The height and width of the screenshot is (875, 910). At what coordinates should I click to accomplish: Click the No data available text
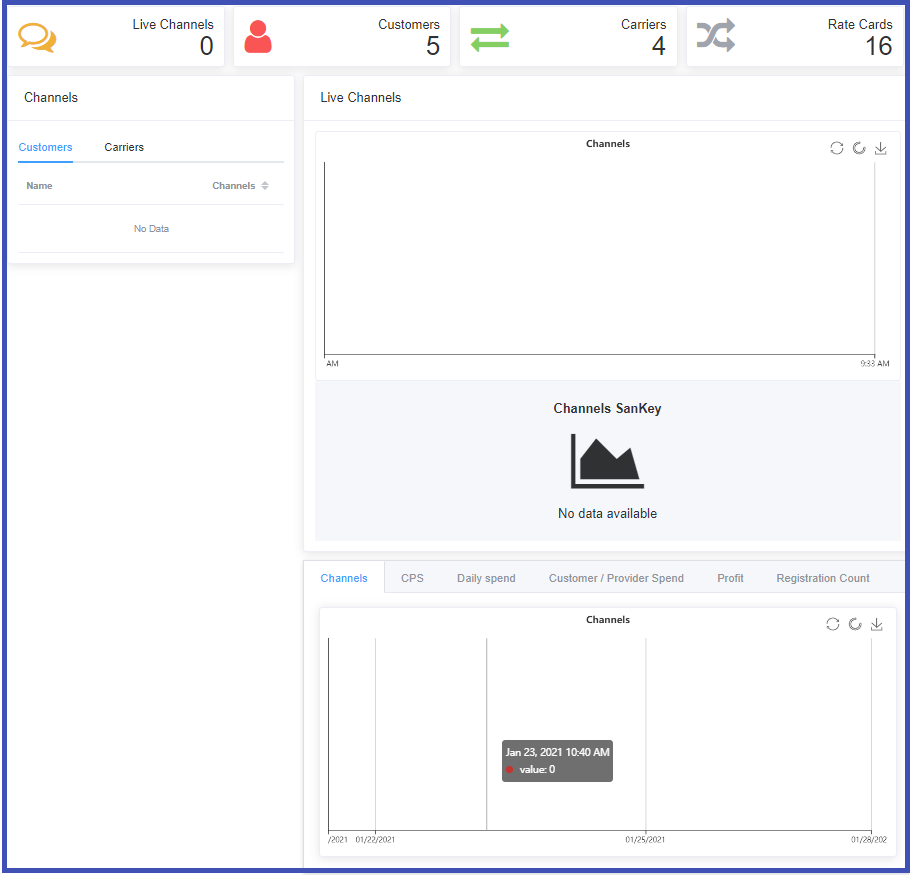tap(608, 514)
